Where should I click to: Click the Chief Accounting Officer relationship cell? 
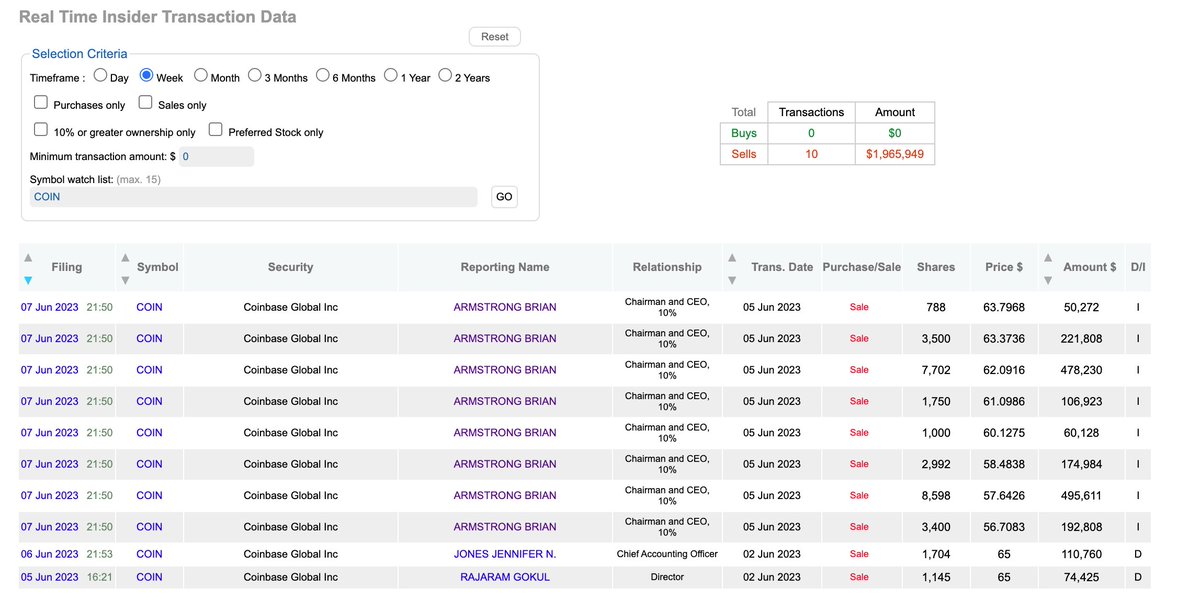667,554
